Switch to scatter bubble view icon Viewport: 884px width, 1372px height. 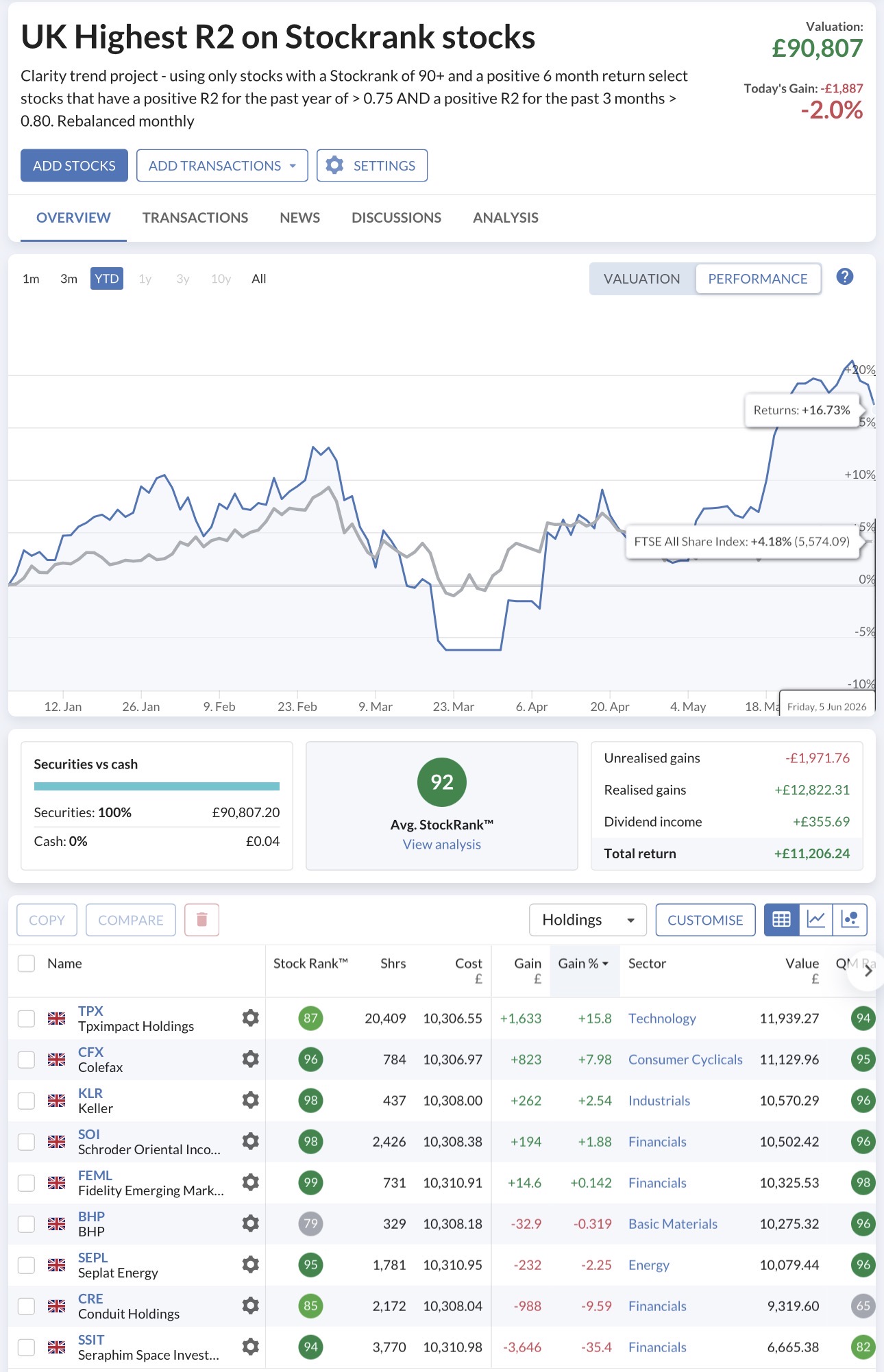pyautogui.click(x=850, y=920)
